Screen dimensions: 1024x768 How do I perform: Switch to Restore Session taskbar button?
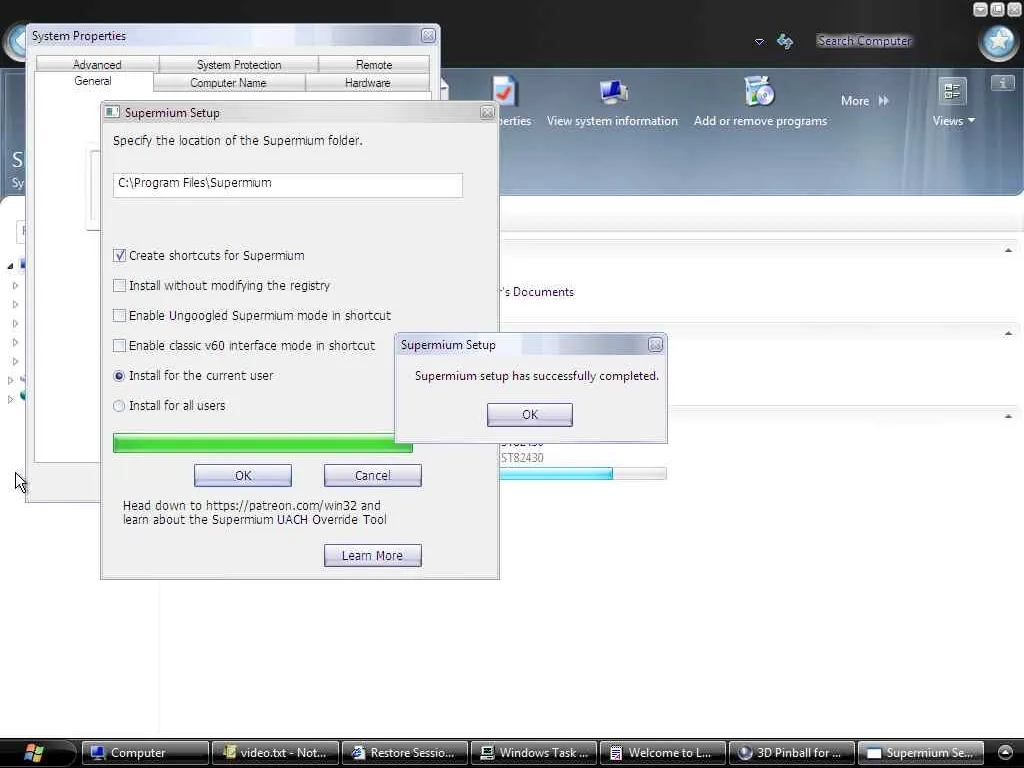[x=404, y=752]
